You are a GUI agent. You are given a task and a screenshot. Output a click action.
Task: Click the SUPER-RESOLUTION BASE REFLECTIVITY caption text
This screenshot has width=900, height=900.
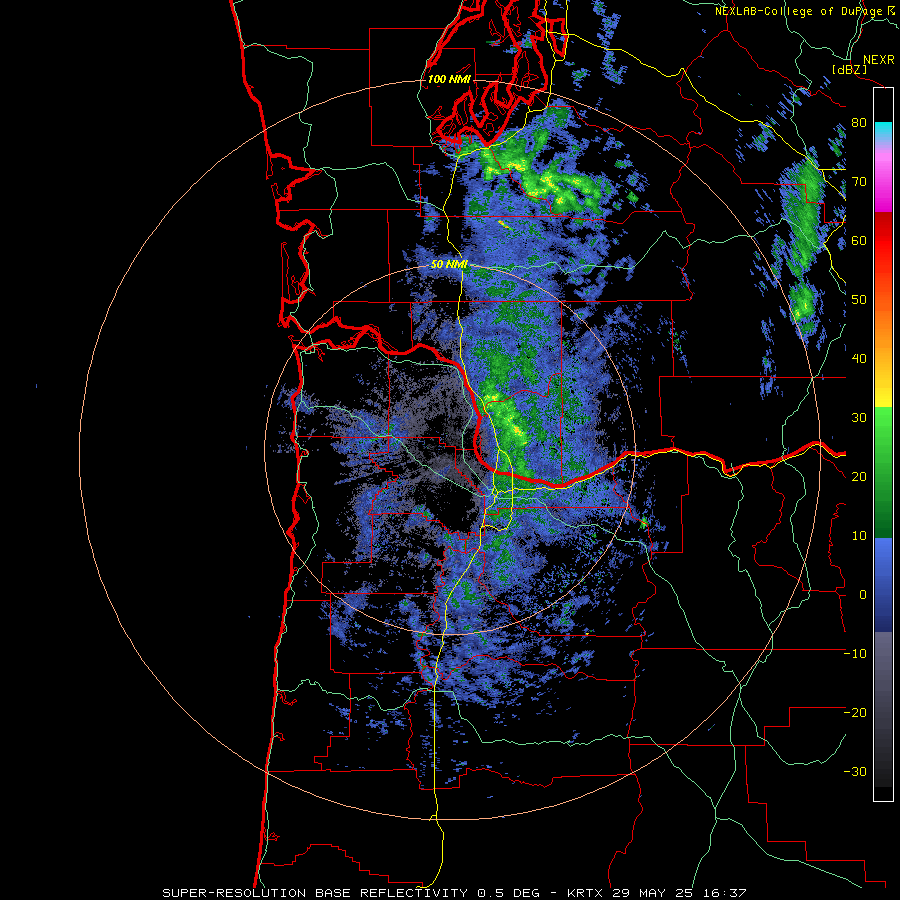coord(315,893)
